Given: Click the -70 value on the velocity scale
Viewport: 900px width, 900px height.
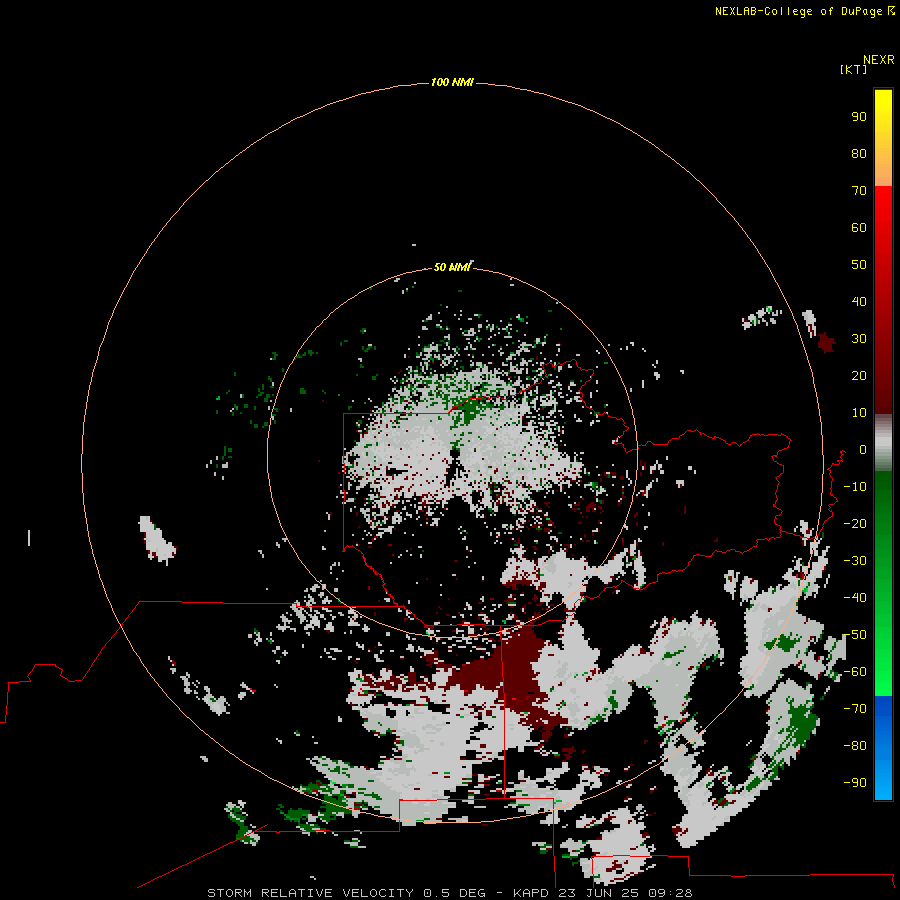Looking at the screenshot, I should [x=855, y=709].
